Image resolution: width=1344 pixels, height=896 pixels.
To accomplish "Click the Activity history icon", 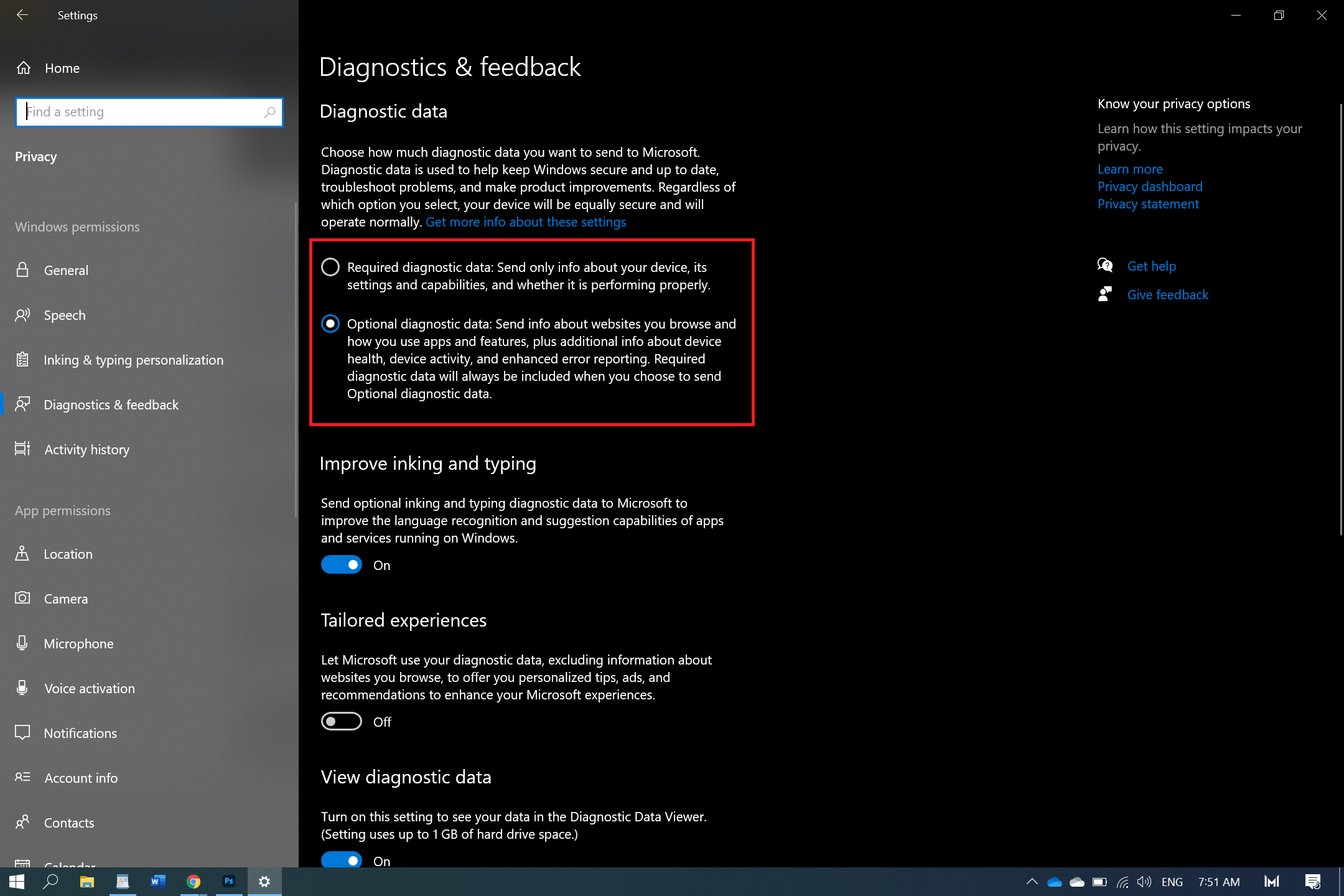I will [x=22, y=449].
